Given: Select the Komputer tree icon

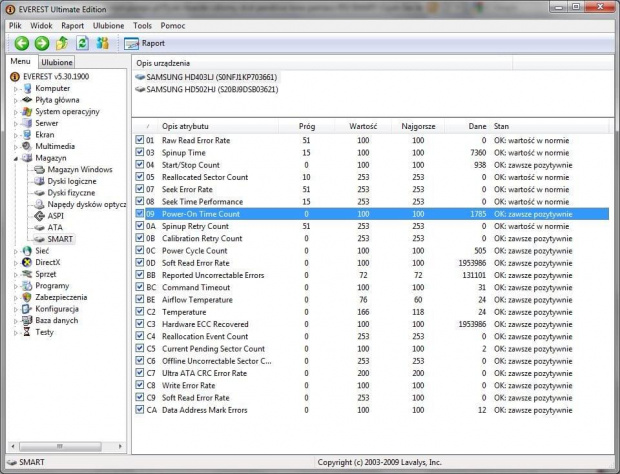Looking at the screenshot, I should coord(27,88).
